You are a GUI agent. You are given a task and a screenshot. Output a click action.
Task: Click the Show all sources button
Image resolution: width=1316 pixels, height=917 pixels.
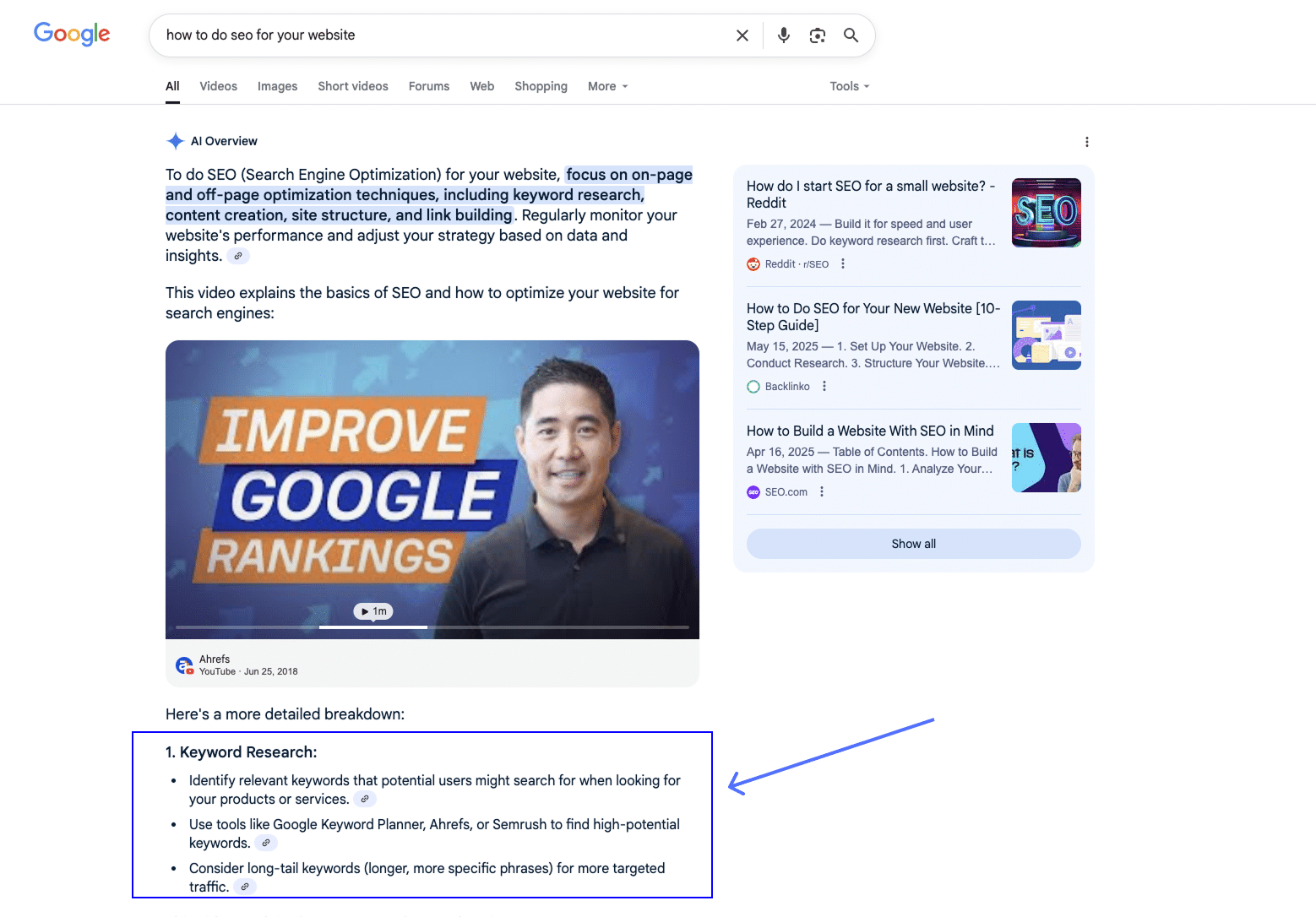[914, 544]
